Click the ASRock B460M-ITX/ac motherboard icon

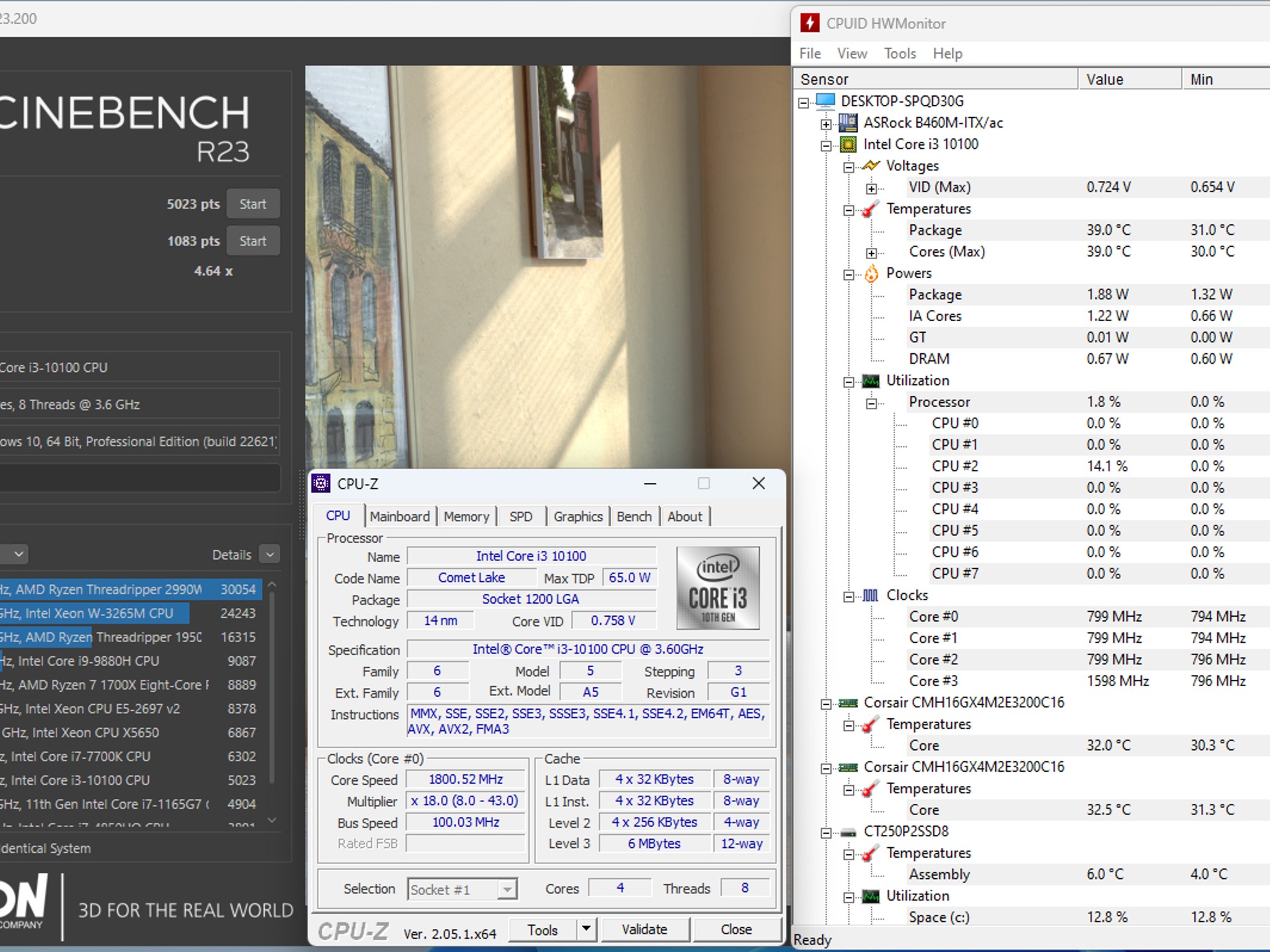848,123
